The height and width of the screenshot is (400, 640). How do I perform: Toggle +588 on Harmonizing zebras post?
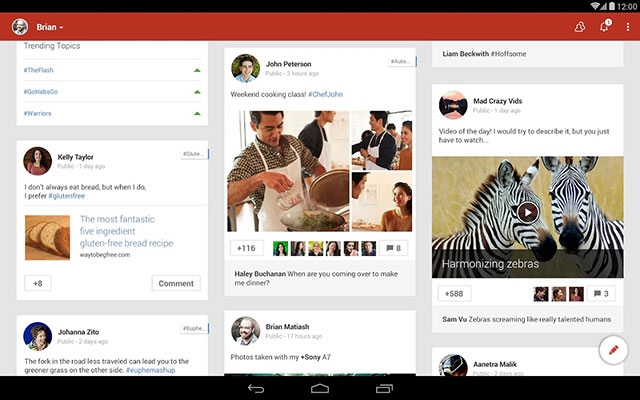pyautogui.click(x=454, y=294)
